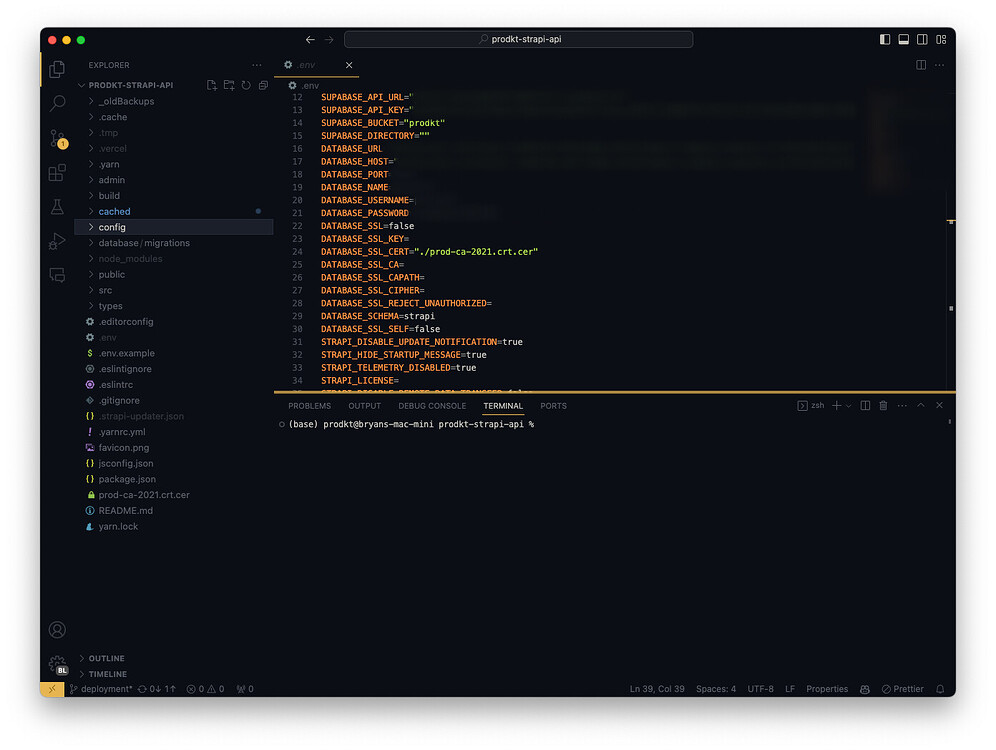Expand the database/migrations folder
Image resolution: width=996 pixels, height=750 pixels.
[141, 242]
